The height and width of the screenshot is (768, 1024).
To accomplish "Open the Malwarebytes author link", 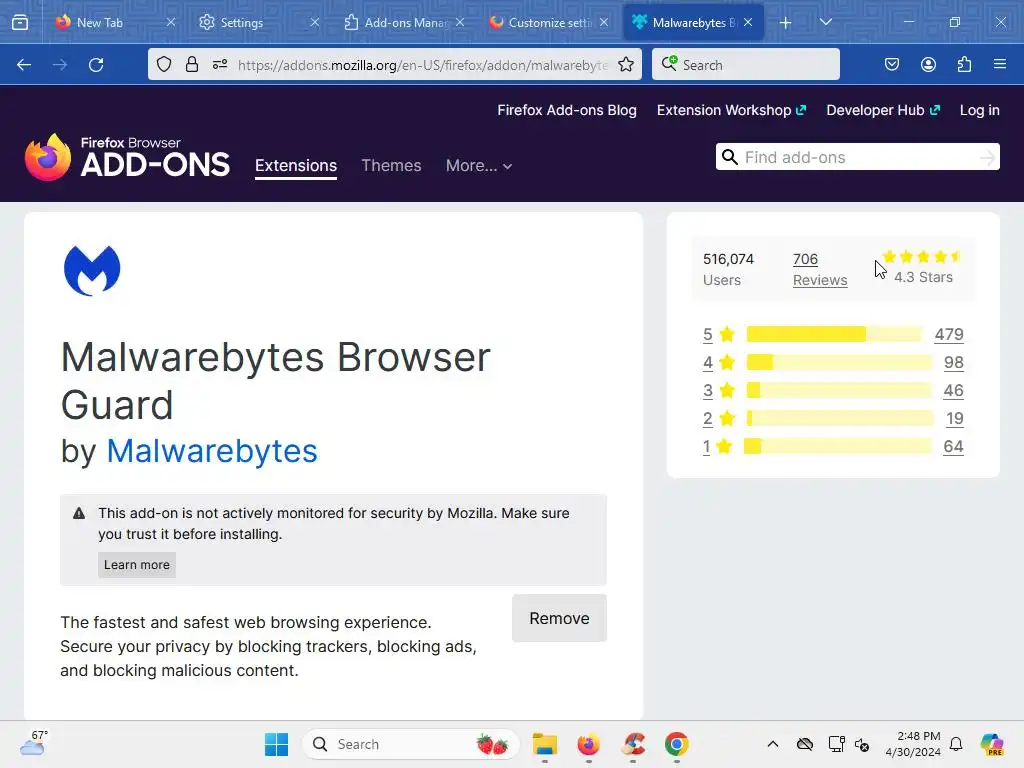I will pos(212,451).
